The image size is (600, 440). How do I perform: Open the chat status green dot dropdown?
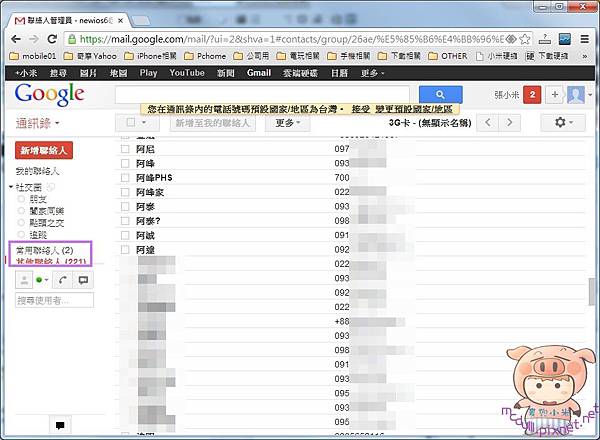pos(42,280)
